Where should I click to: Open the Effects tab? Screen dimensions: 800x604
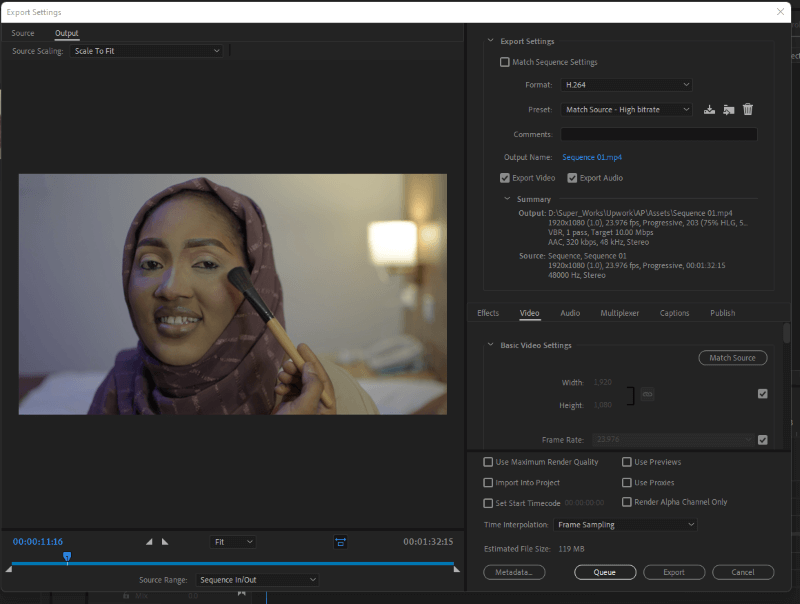click(488, 313)
